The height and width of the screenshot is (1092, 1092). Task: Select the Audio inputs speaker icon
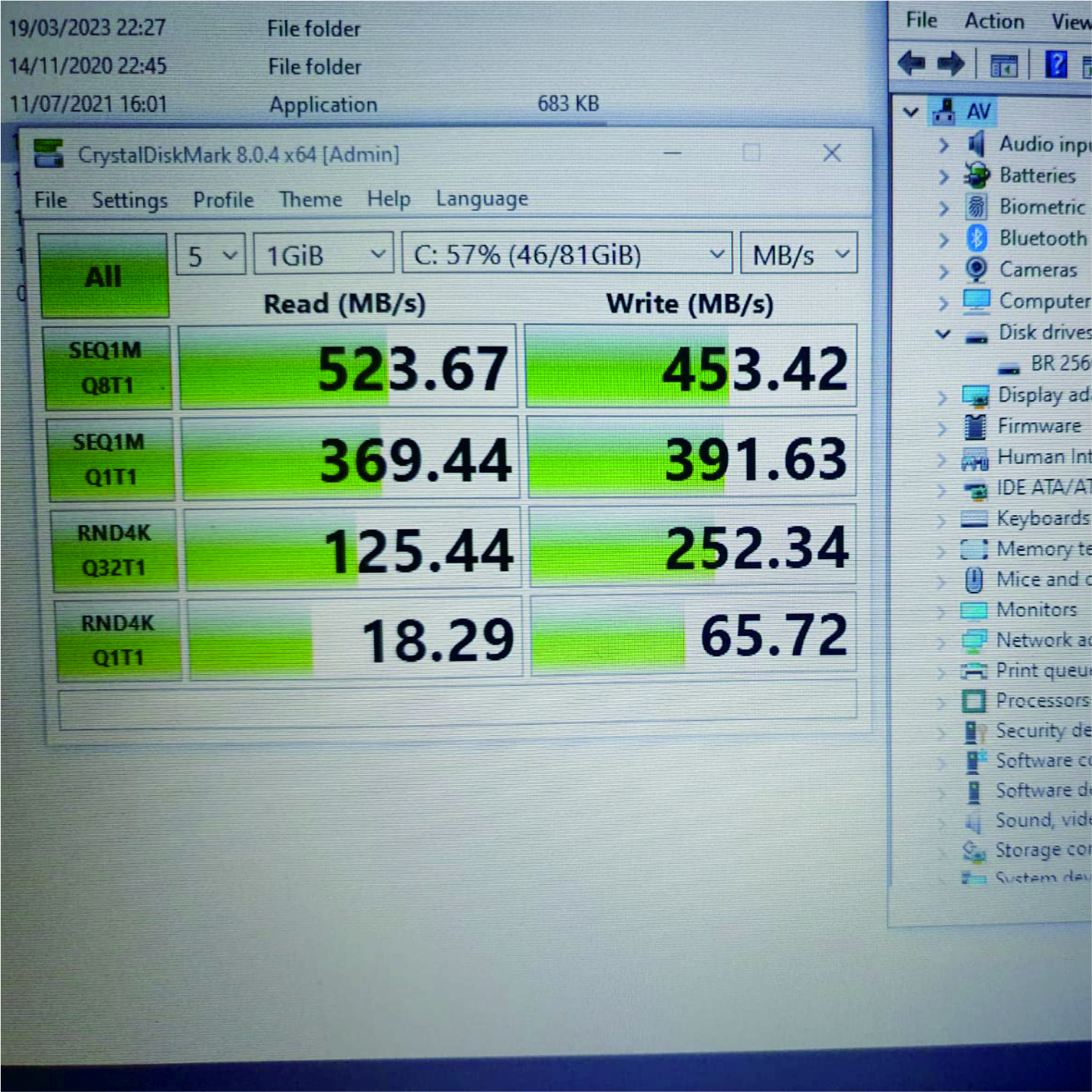pos(976,144)
